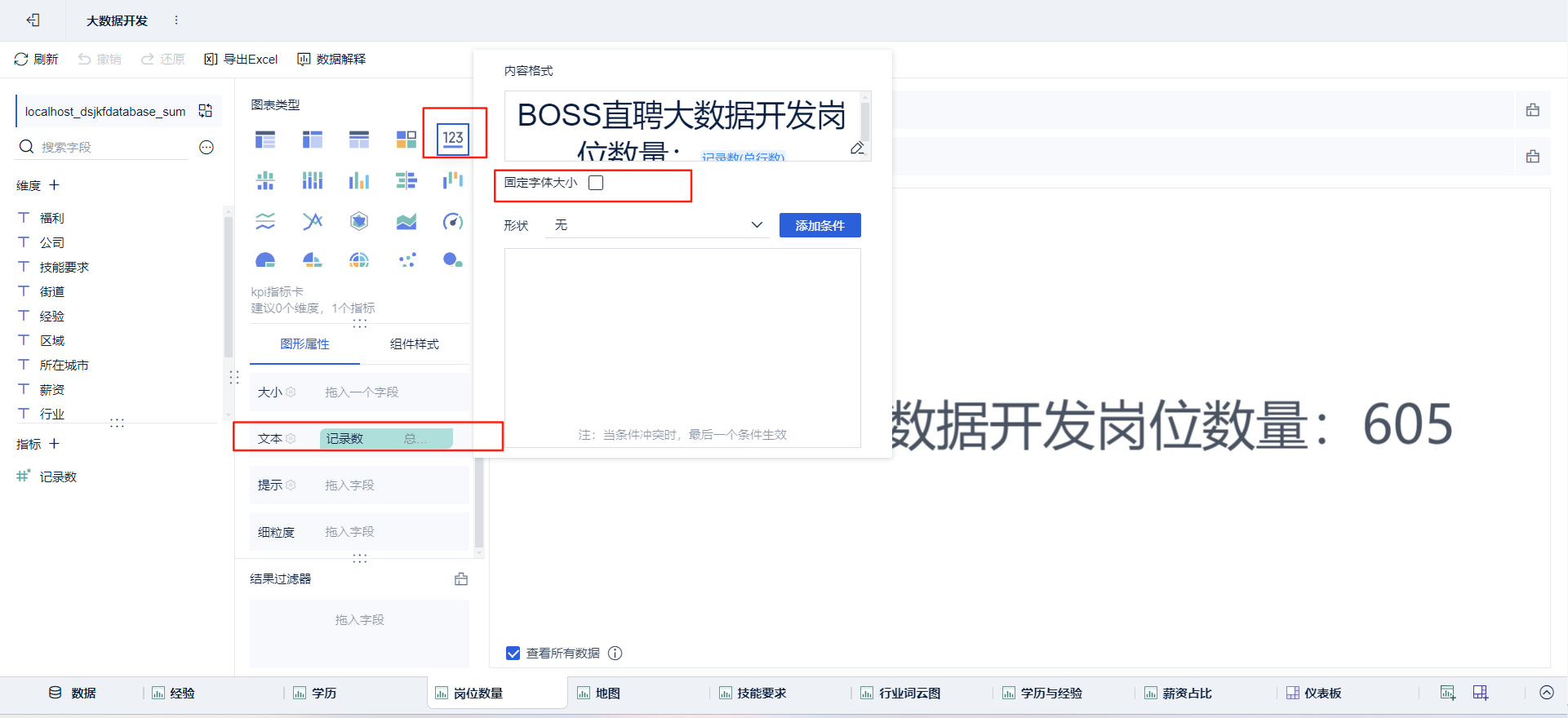The height and width of the screenshot is (718, 1568).
Task: Open the 地图 component tab
Action: (598, 693)
